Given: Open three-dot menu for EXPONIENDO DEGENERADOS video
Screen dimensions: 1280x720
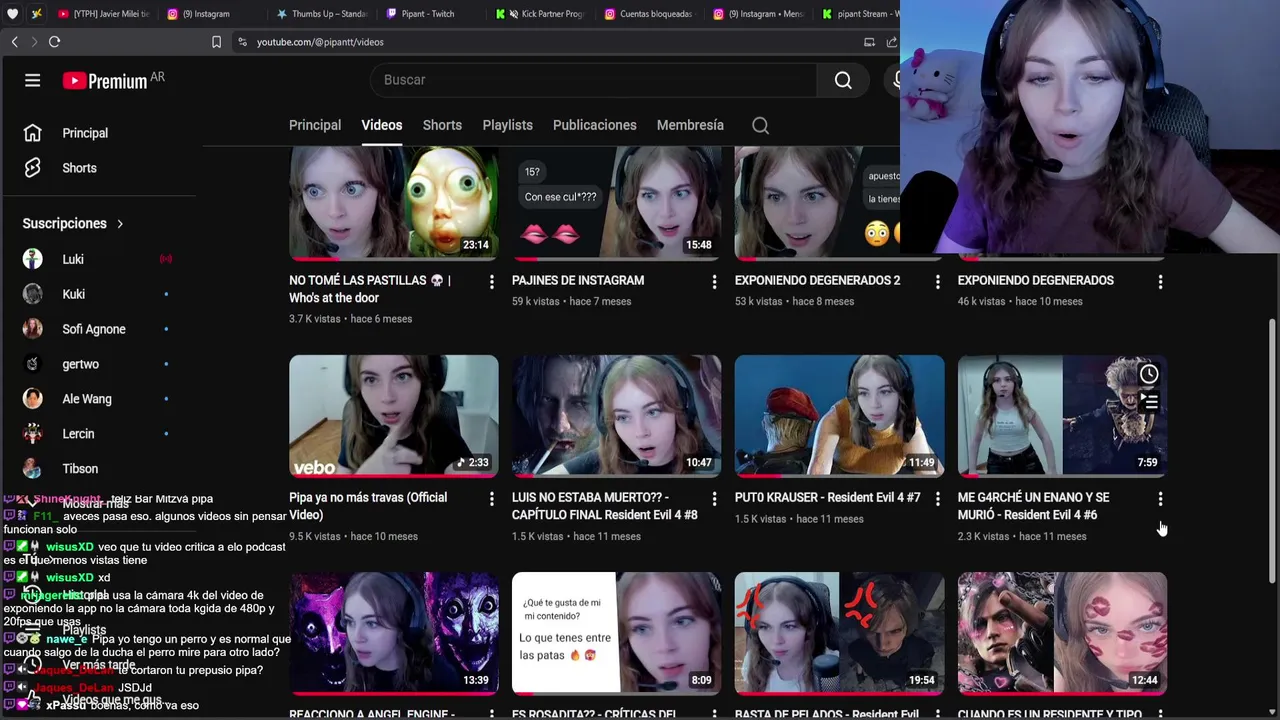Looking at the screenshot, I should [x=1160, y=283].
